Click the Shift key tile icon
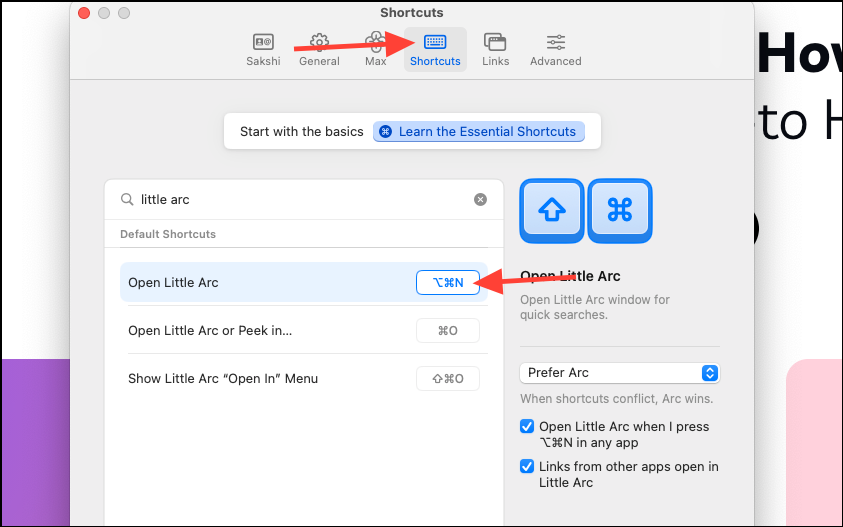 click(552, 211)
